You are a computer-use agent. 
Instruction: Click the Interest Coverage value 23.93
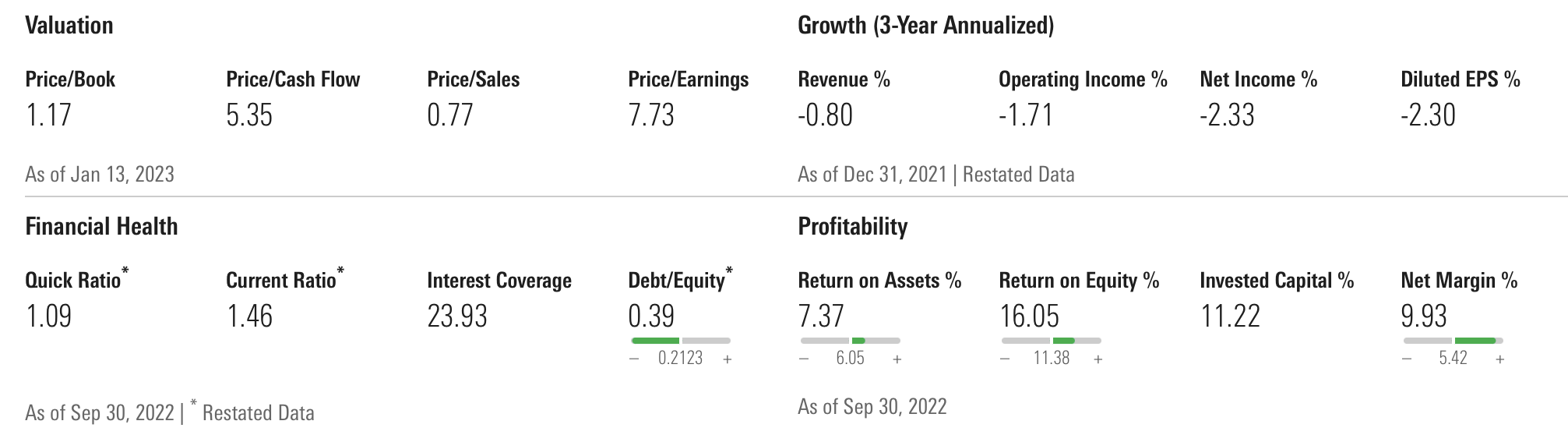(457, 317)
